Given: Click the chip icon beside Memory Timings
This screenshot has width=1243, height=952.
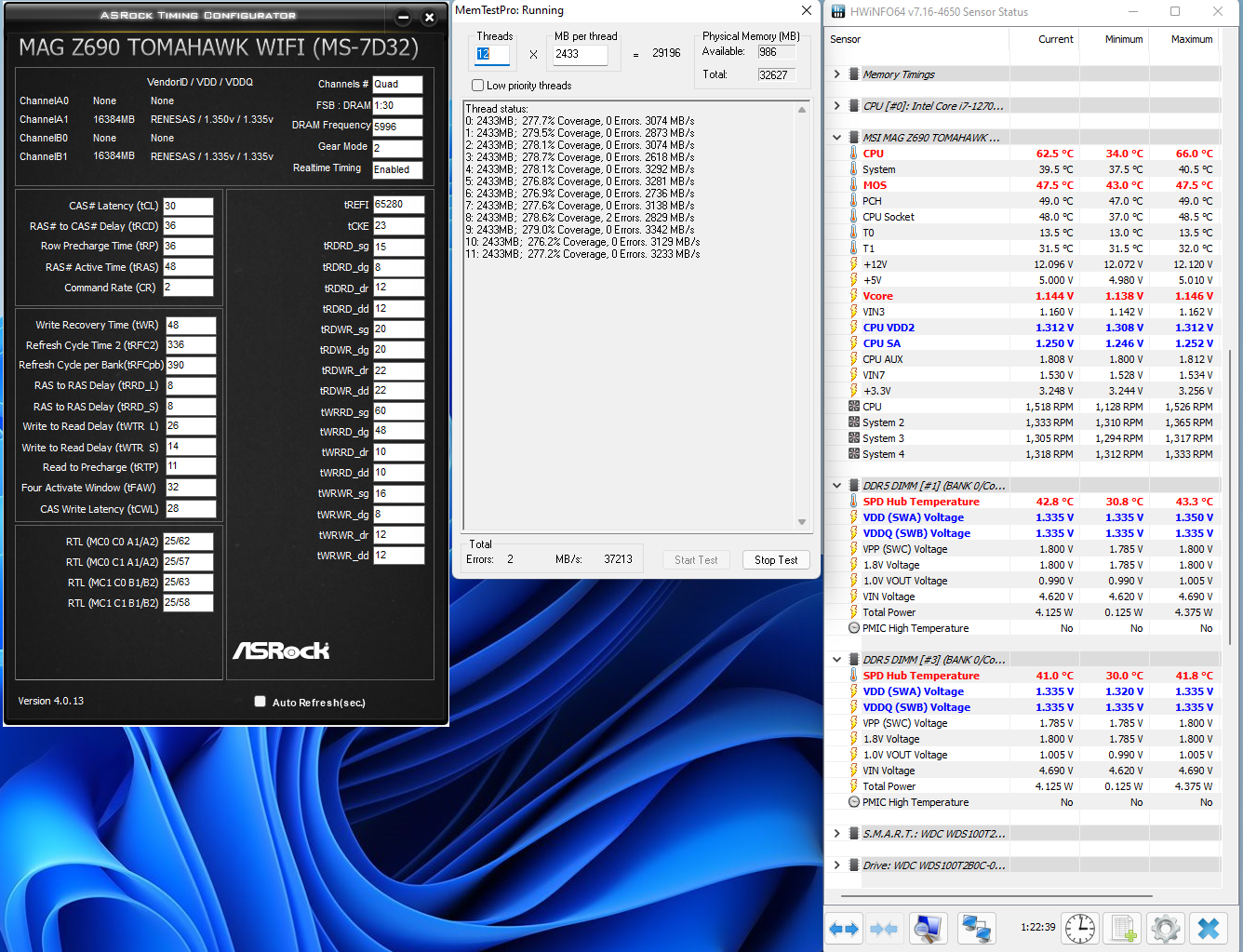Looking at the screenshot, I should 853,74.
